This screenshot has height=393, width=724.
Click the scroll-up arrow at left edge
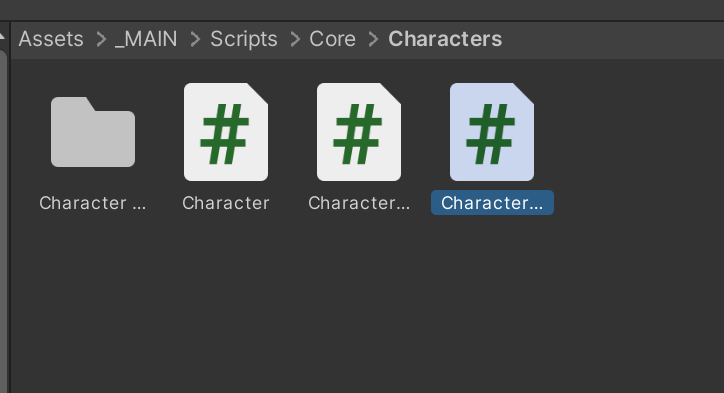pos(2,36)
